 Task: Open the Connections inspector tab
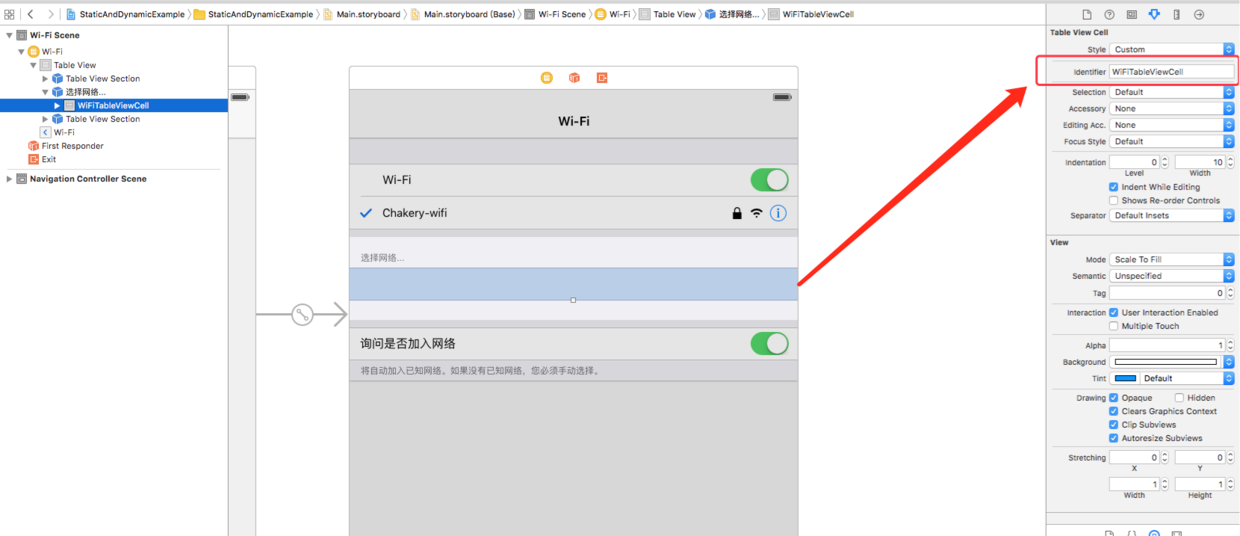[1199, 15]
